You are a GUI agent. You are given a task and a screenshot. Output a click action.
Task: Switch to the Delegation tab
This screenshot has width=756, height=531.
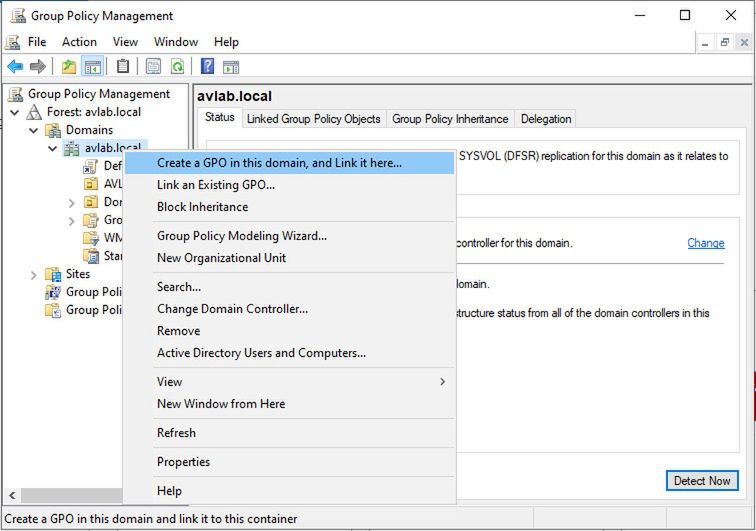tap(546, 119)
